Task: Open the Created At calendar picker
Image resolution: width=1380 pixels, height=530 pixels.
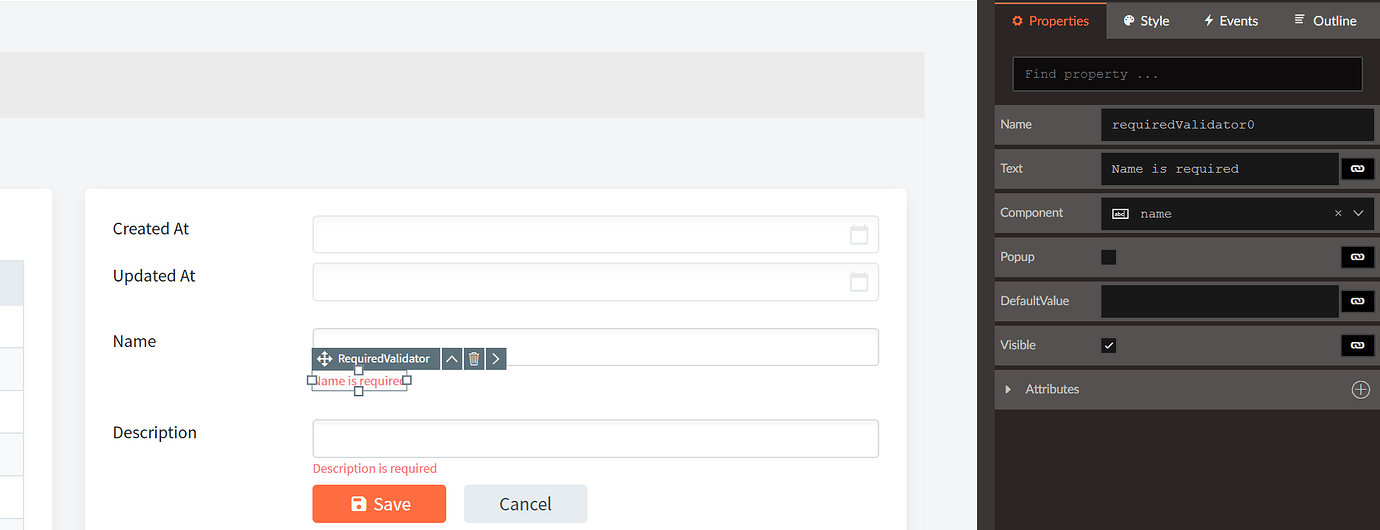Action: tap(858, 235)
